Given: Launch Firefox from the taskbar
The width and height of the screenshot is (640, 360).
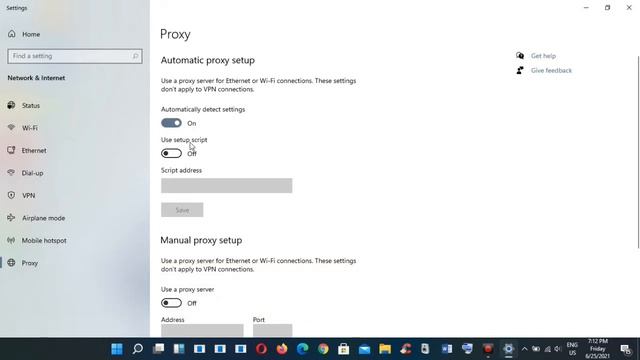Looking at the screenshot, I should (282, 349).
